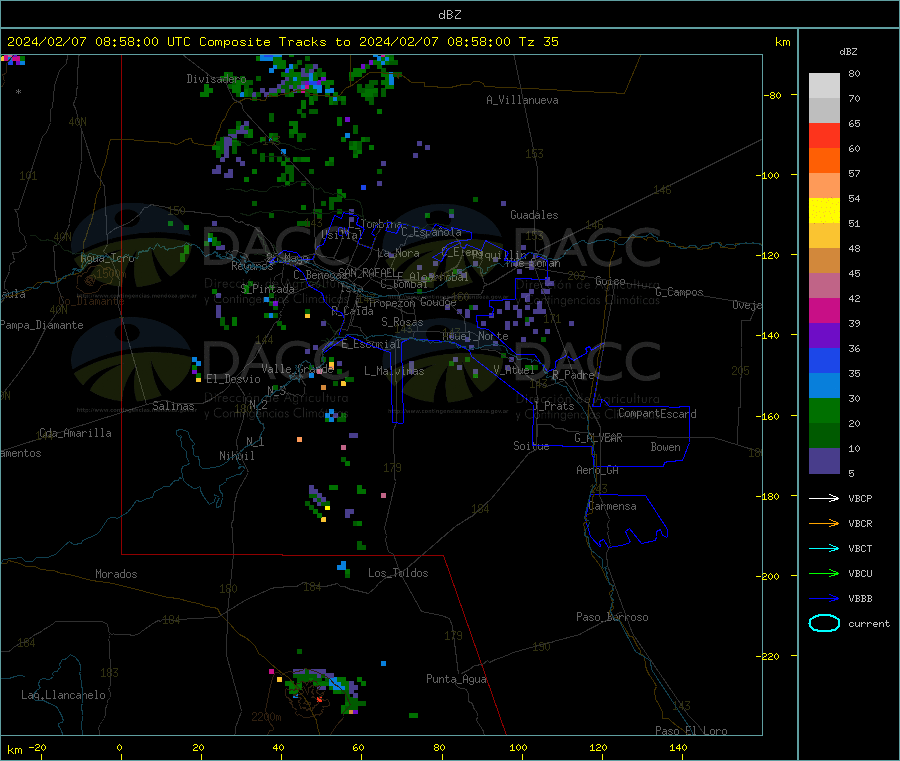Viewport: 900px width, 761px height.
Task: Select the orange 60 dBZ color swatch
Action: 824,161
